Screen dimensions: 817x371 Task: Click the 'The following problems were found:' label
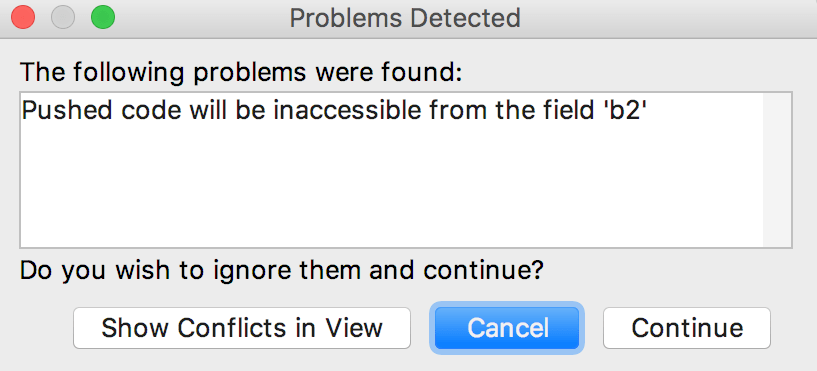click(241, 73)
